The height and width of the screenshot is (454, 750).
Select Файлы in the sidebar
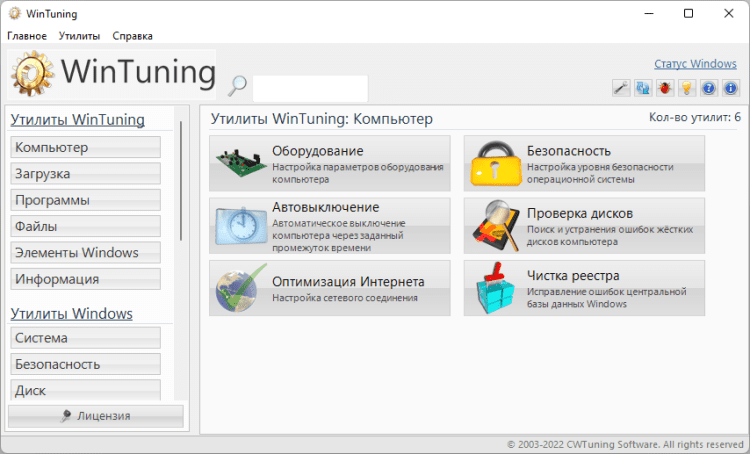coord(86,226)
